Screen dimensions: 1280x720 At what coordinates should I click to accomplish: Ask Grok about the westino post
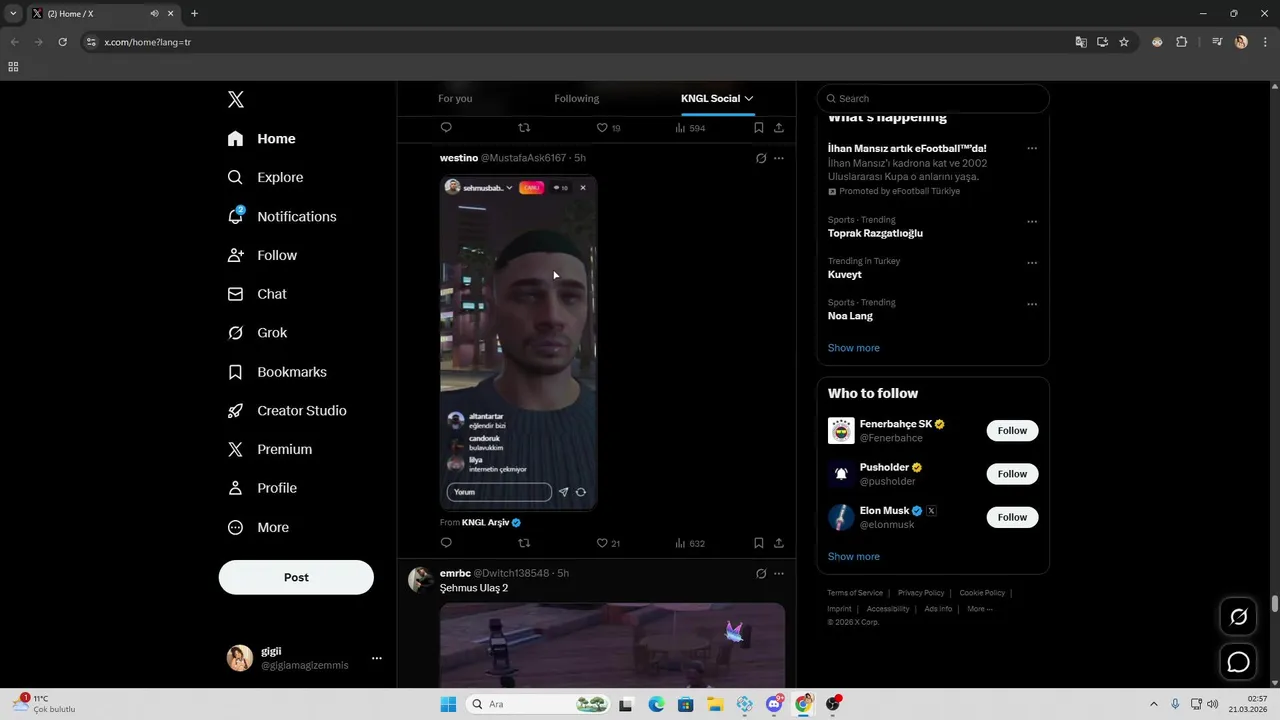[761, 158]
